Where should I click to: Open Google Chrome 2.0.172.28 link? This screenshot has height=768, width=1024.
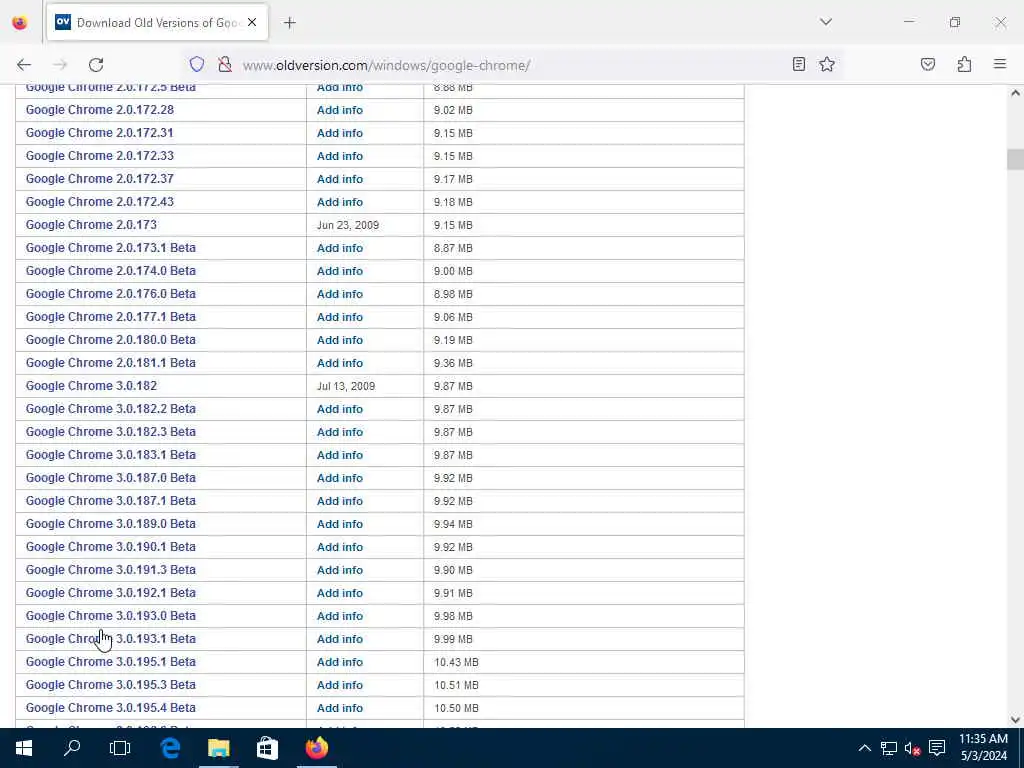100,110
